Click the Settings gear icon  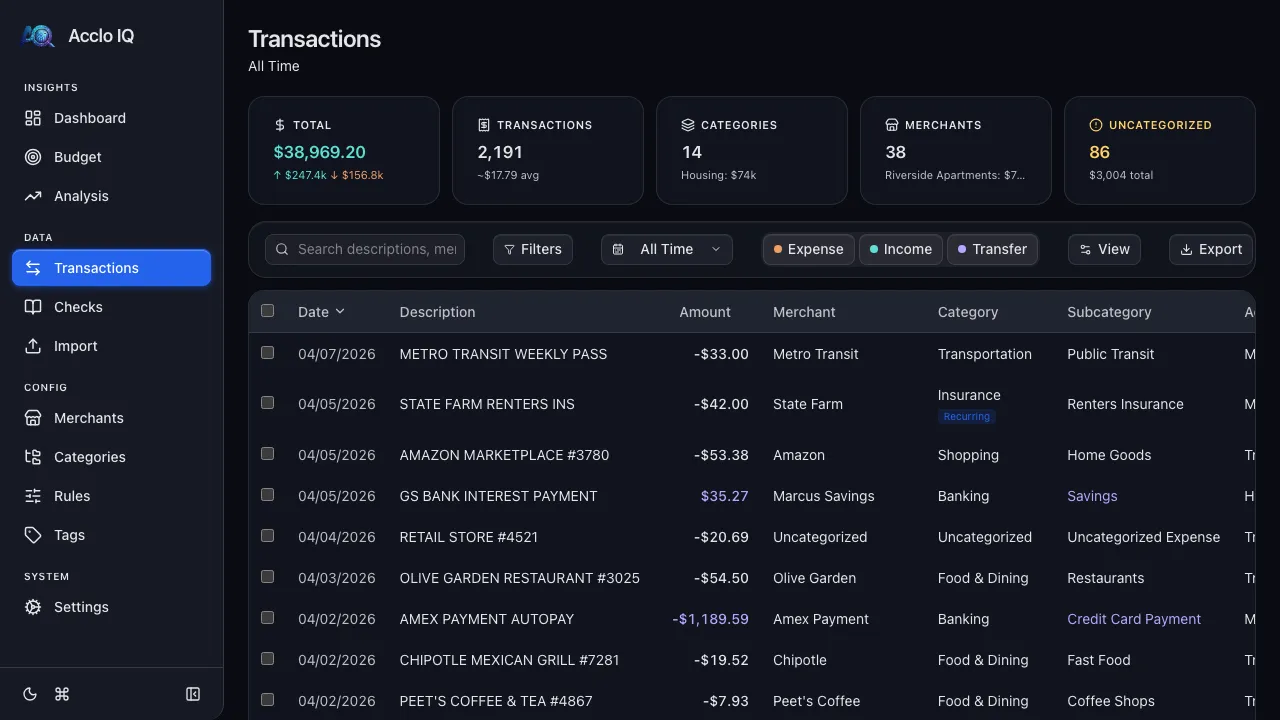(33, 607)
